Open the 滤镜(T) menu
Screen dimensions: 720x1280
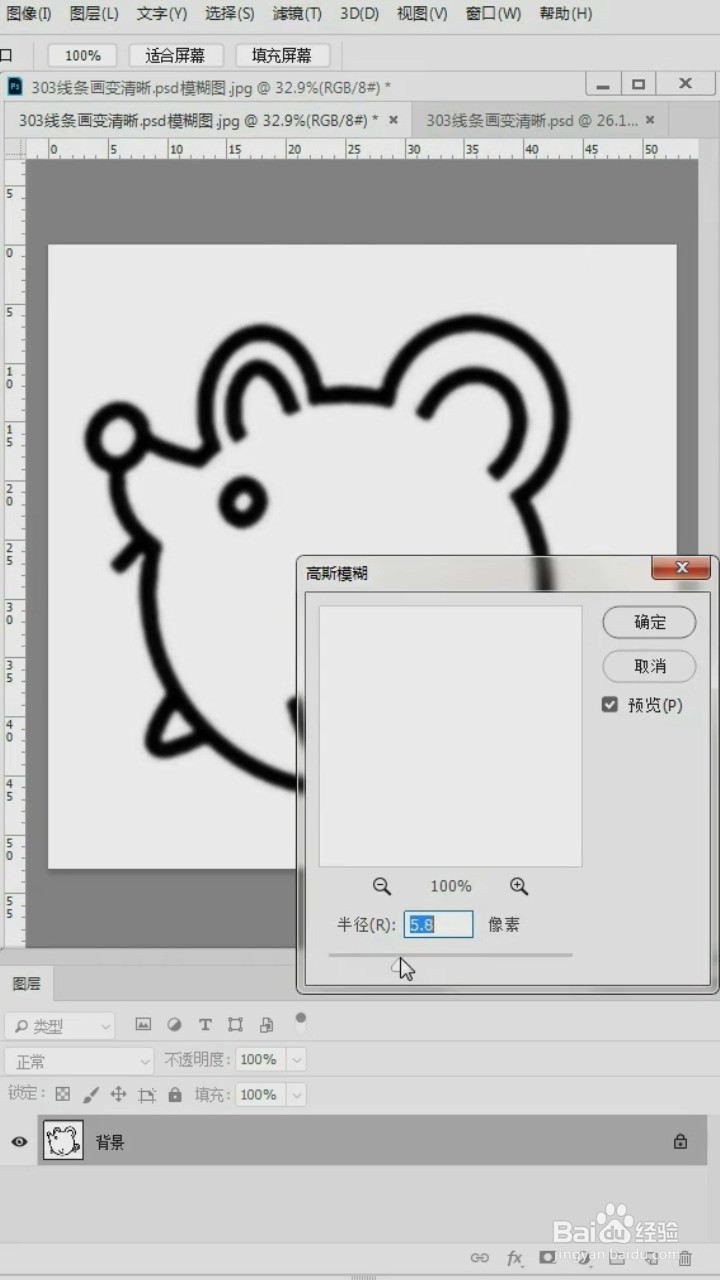[x=297, y=14]
